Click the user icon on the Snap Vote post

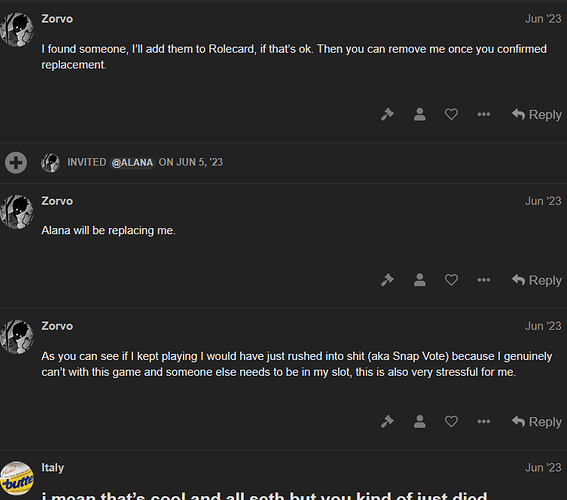click(419, 422)
